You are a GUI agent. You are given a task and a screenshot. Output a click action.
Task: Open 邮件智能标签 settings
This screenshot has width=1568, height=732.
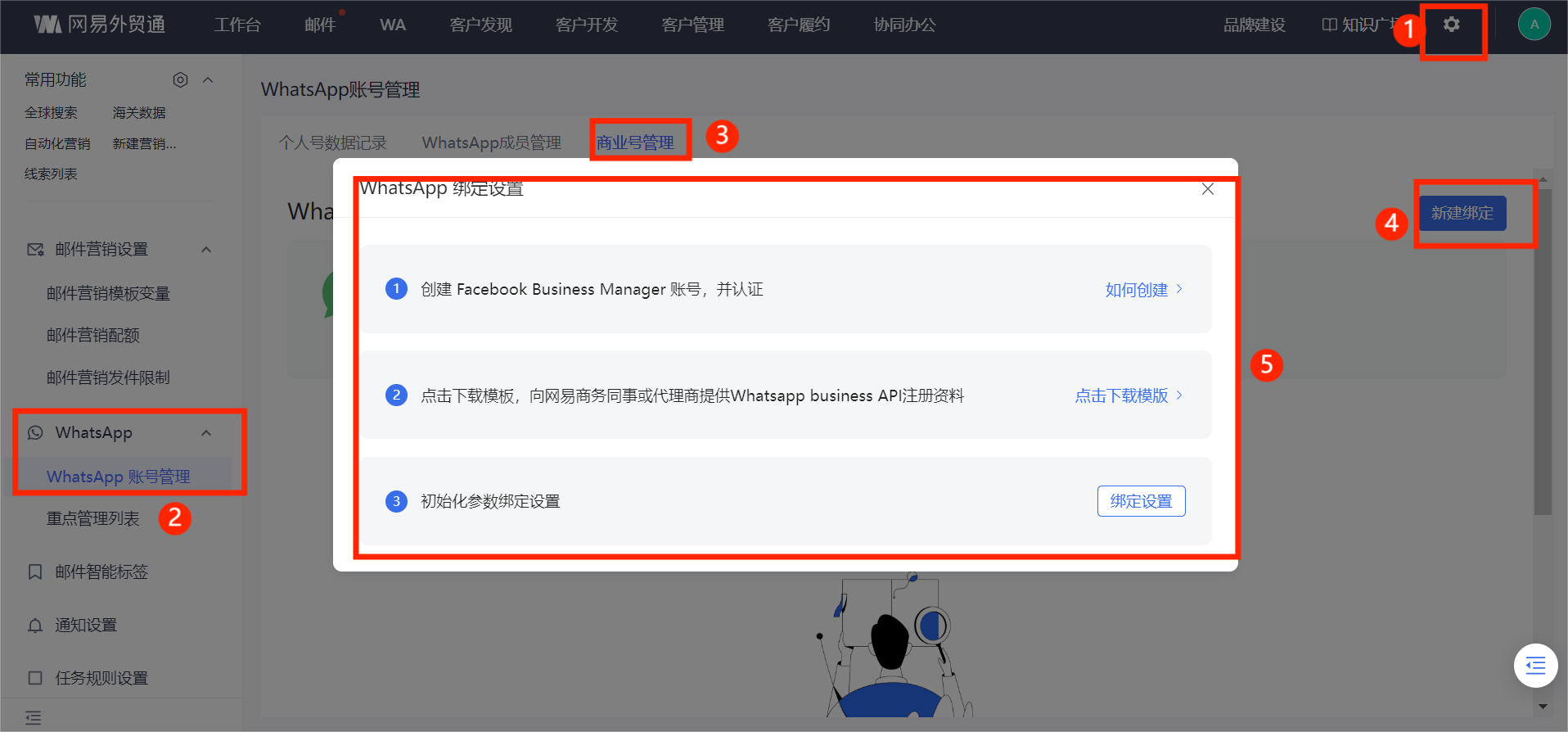(x=101, y=572)
